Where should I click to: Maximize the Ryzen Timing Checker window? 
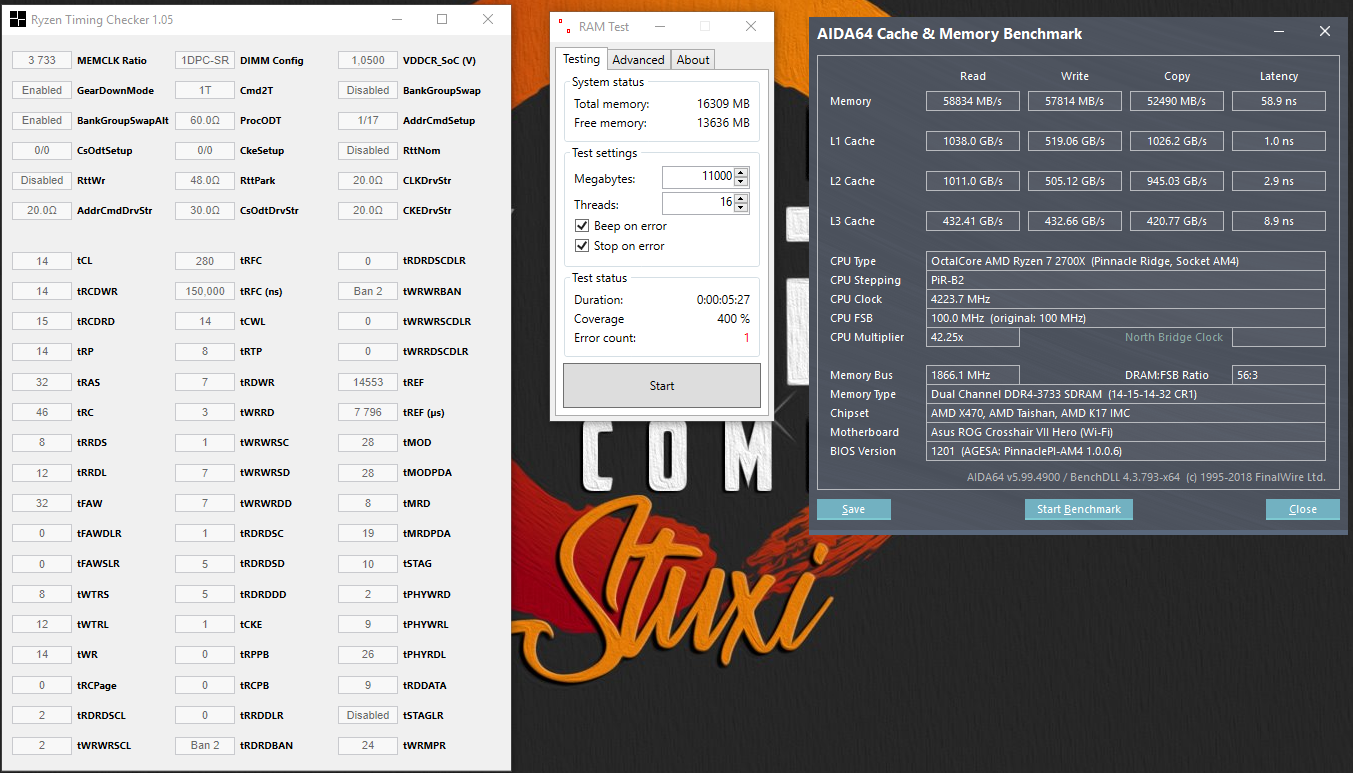(442, 19)
